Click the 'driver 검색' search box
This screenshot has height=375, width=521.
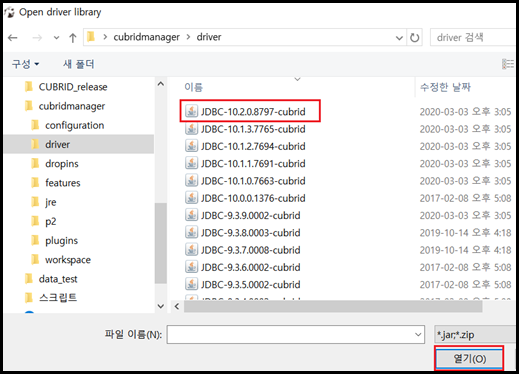pos(473,37)
